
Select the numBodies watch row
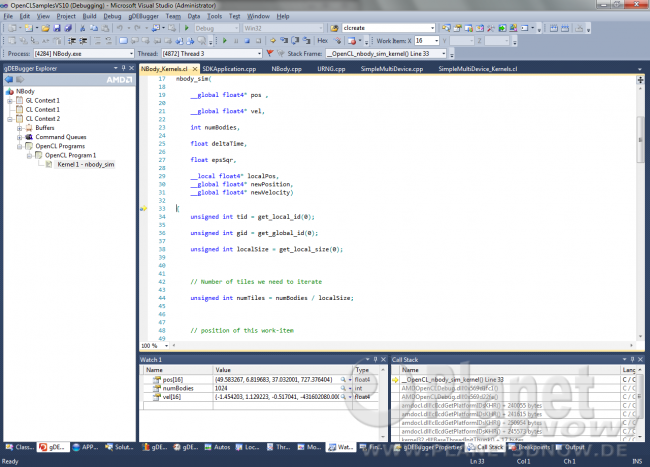click(261, 388)
